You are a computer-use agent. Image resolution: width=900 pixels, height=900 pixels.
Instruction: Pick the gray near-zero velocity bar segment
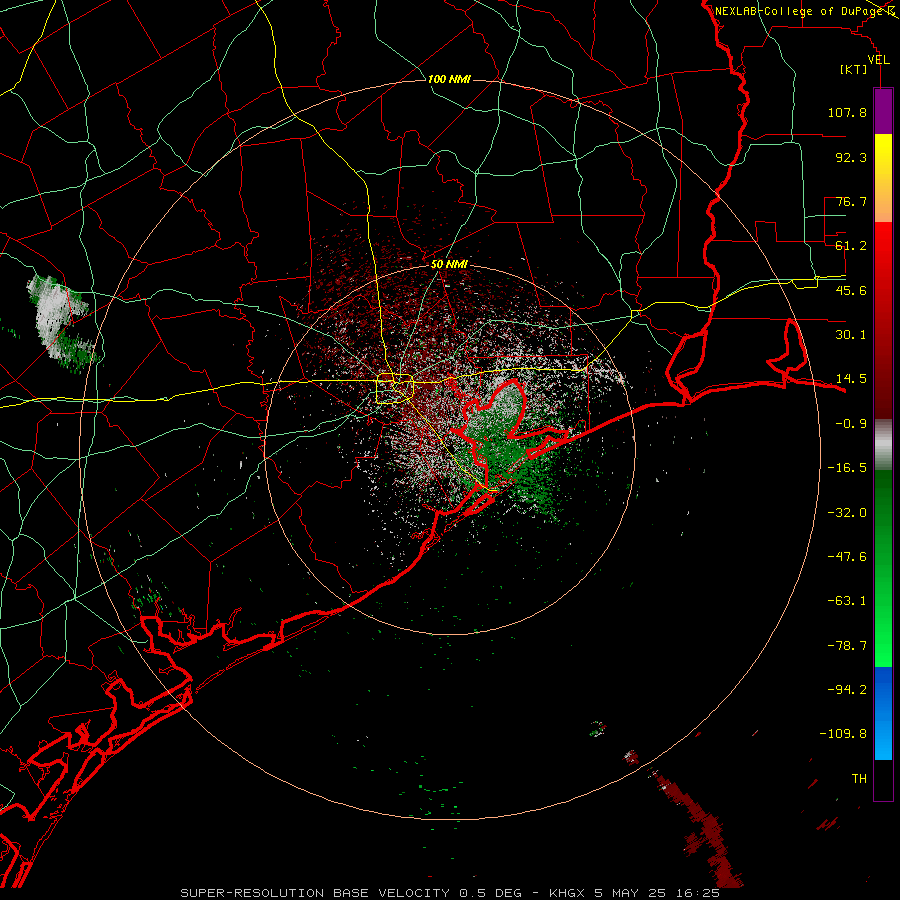click(883, 445)
